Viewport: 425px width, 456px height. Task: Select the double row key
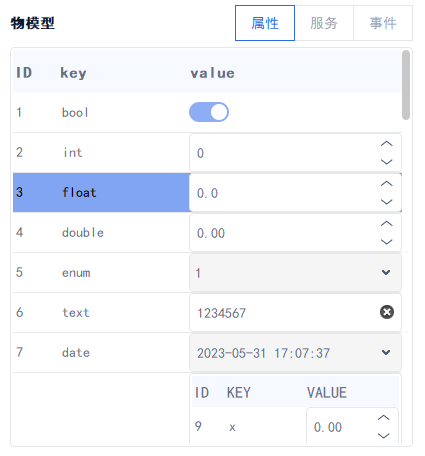click(x=83, y=233)
